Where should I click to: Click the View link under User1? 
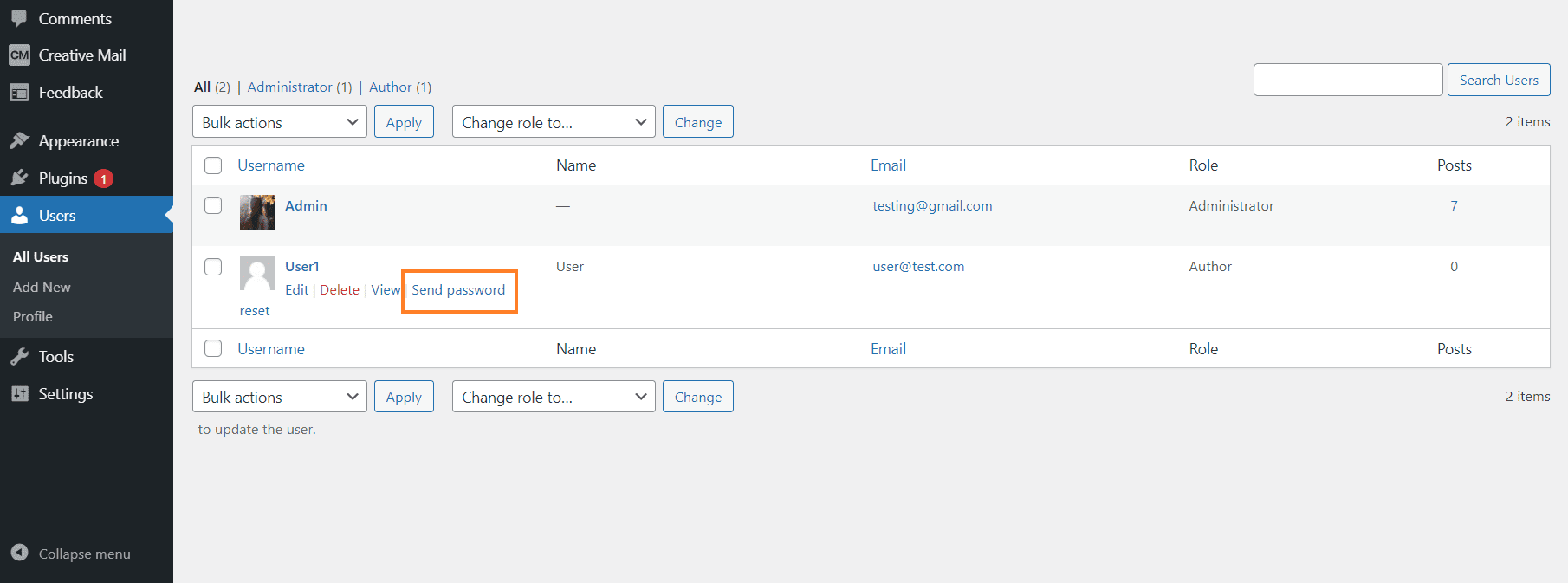click(386, 289)
